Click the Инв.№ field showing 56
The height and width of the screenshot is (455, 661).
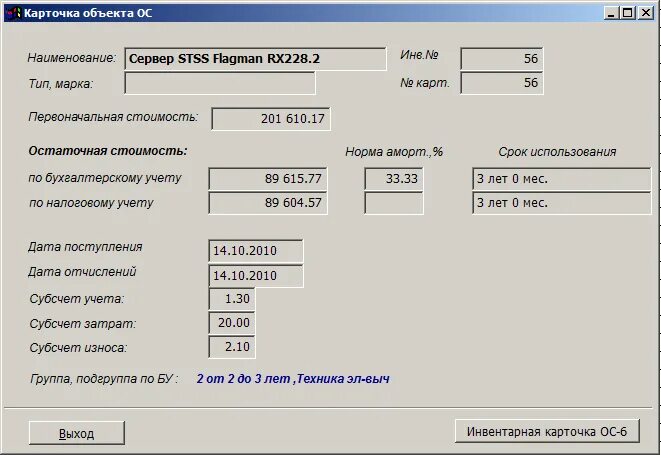(501, 59)
